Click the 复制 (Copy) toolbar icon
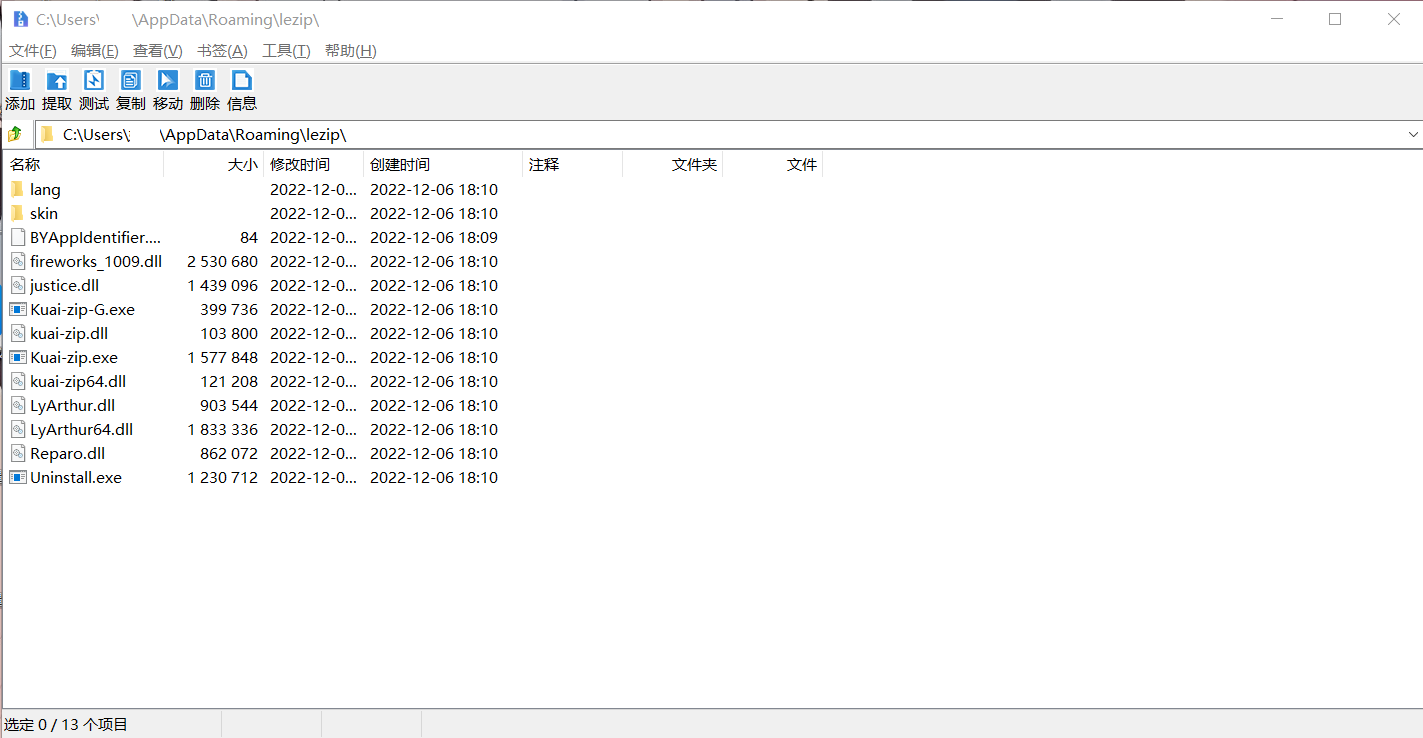Viewport: 1423px width, 738px height. (x=131, y=81)
